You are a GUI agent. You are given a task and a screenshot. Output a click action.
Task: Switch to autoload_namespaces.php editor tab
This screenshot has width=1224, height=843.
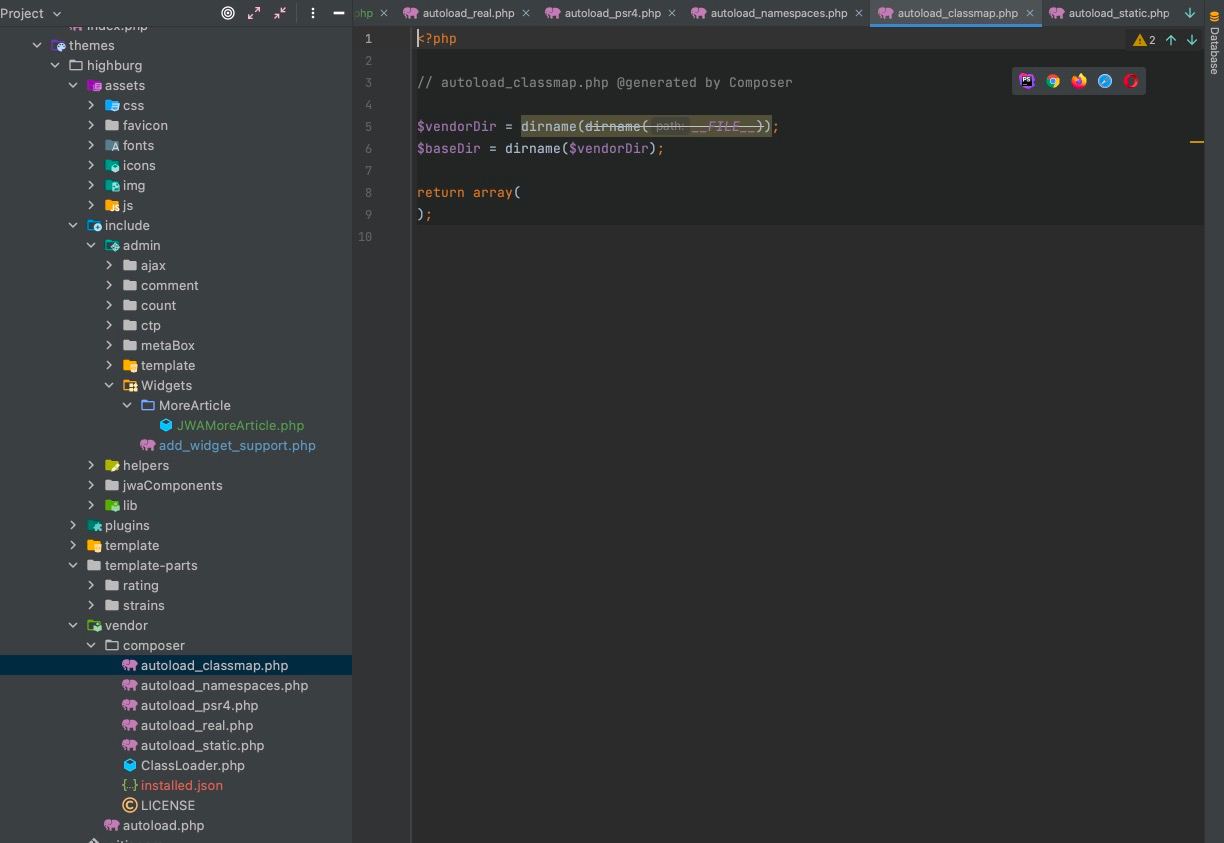point(778,13)
